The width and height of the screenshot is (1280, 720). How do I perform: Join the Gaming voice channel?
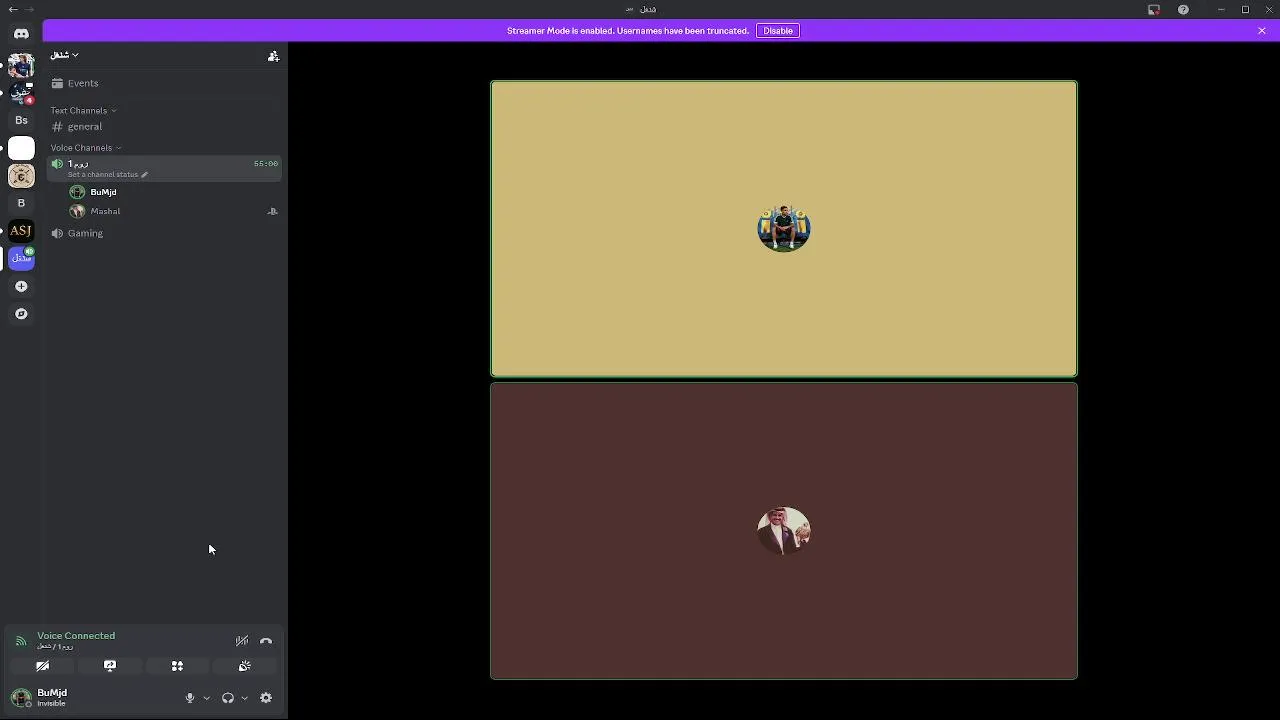point(165,233)
